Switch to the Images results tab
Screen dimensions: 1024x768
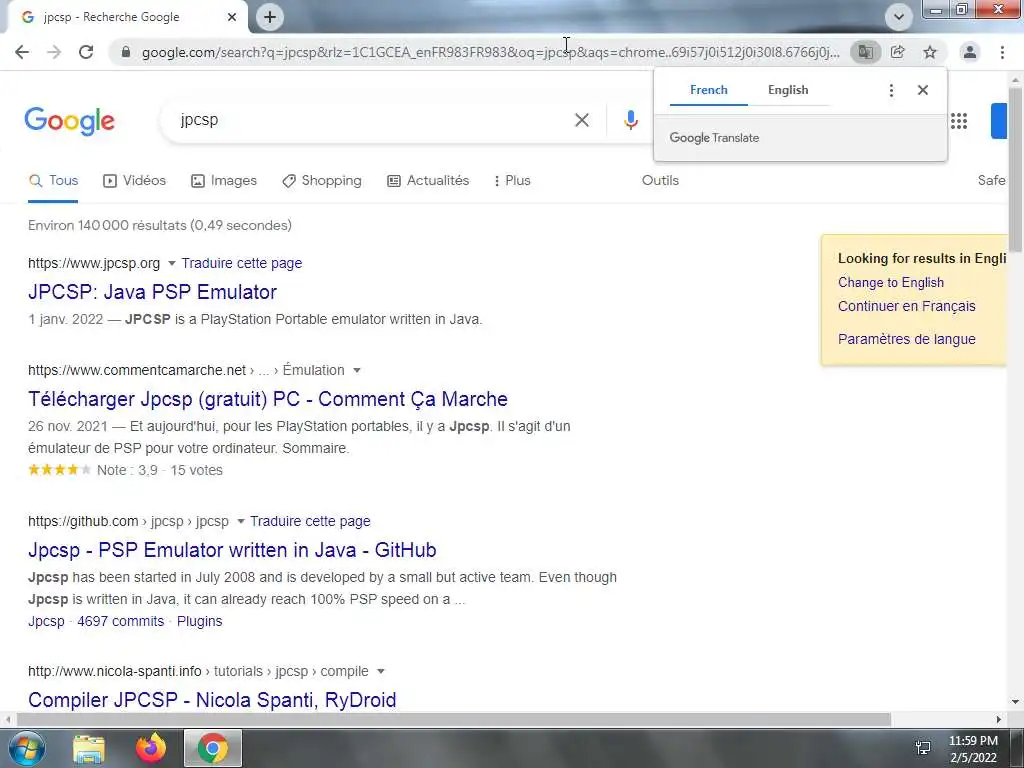(223, 181)
